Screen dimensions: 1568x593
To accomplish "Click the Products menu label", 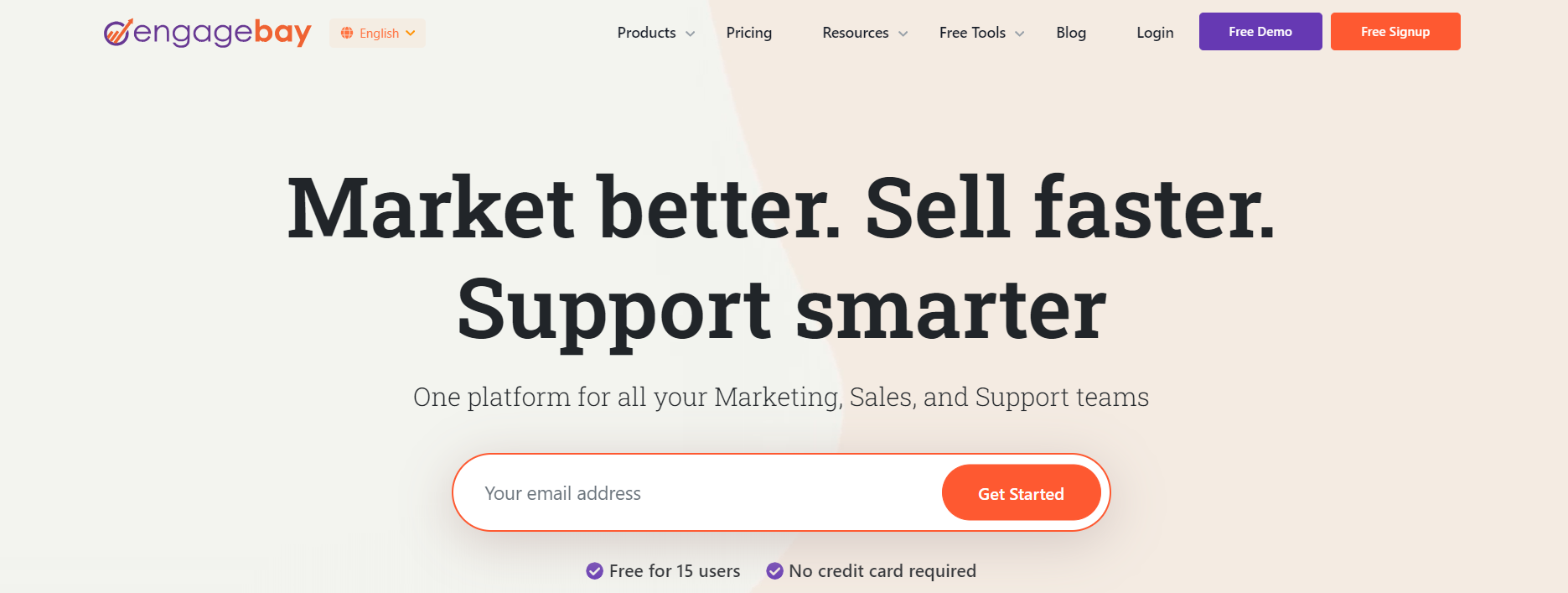I will [x=646, y=33].
